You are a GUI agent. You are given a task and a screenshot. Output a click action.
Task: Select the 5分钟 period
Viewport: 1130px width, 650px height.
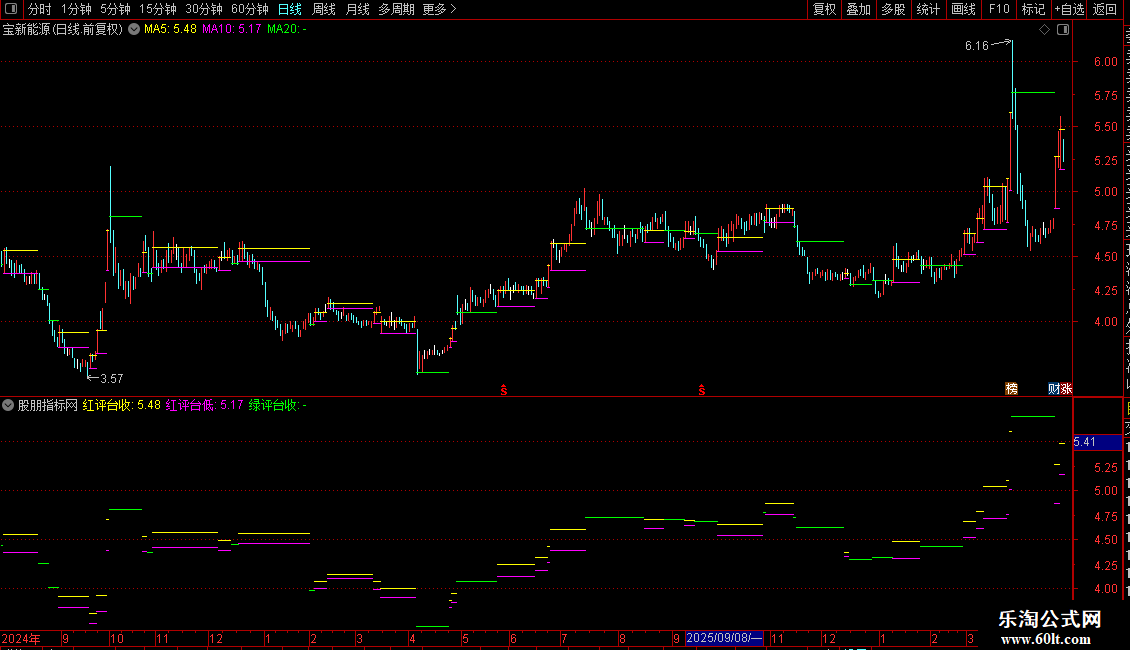(x=115, y=9)
